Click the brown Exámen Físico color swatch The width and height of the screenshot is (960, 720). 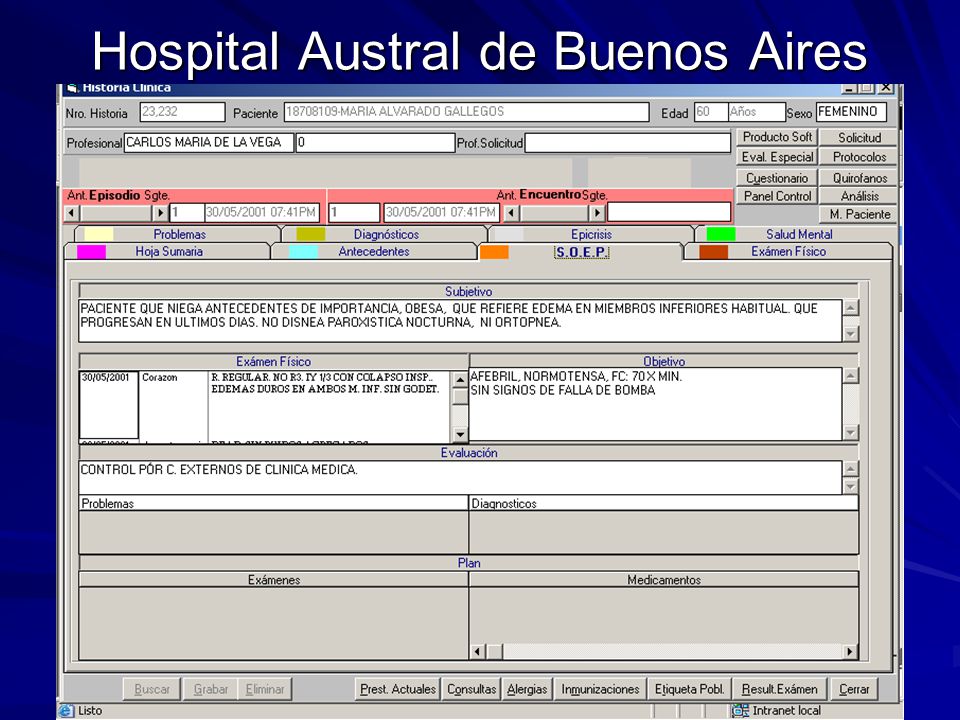713,252
